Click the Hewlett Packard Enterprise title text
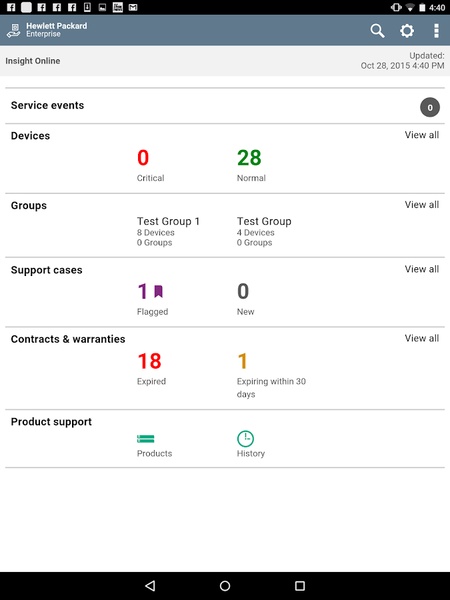The image size is (450, 600). point(57,30)
